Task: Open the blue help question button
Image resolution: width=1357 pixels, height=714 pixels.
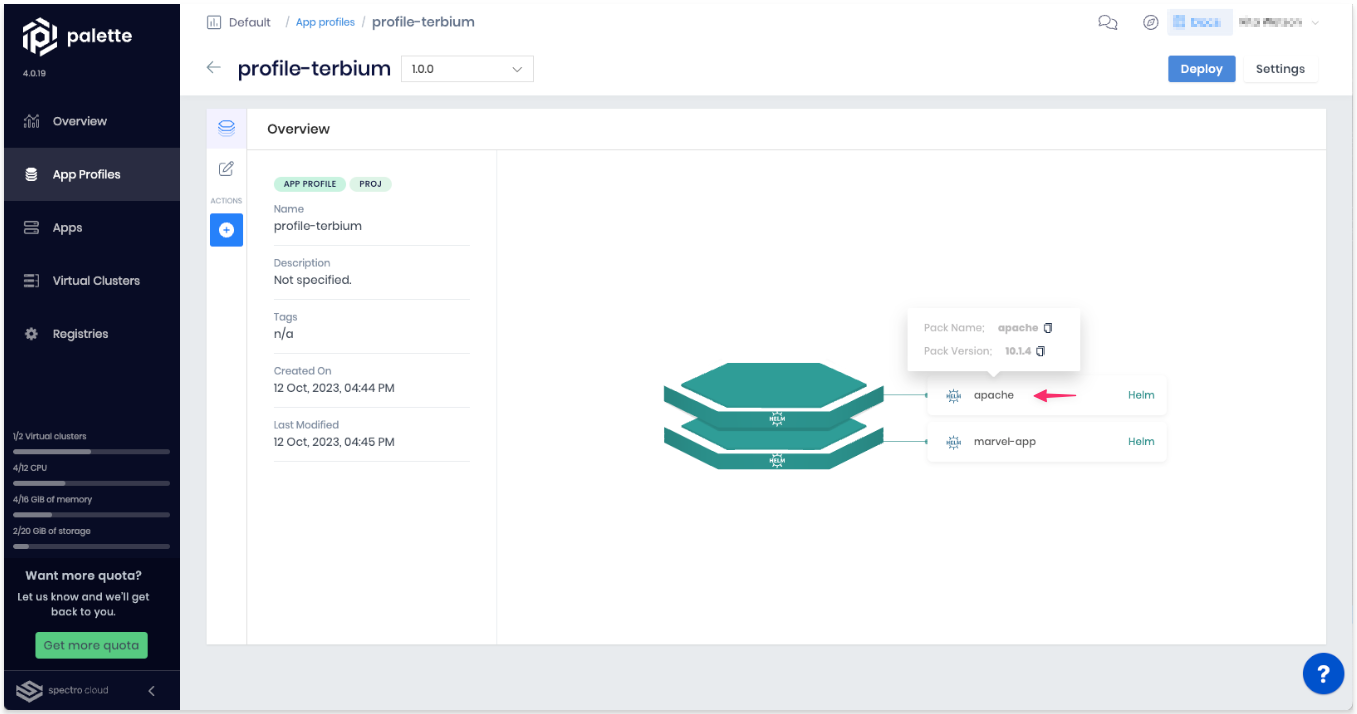Action: [x=1323, y=673]
